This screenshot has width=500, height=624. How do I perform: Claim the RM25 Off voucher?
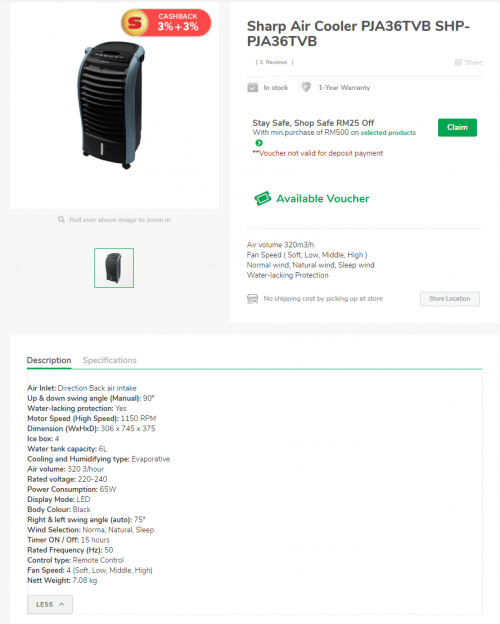457,127
